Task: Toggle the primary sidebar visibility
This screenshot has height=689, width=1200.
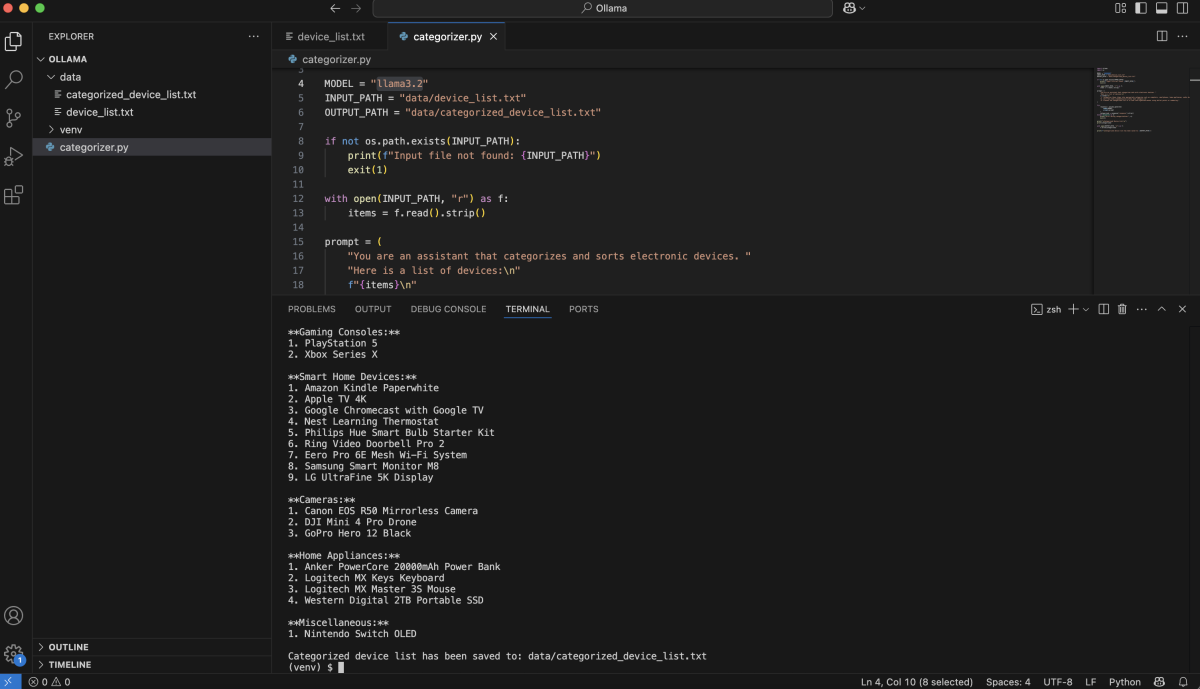Action: pyautogui.click(x=1141, y=8)
